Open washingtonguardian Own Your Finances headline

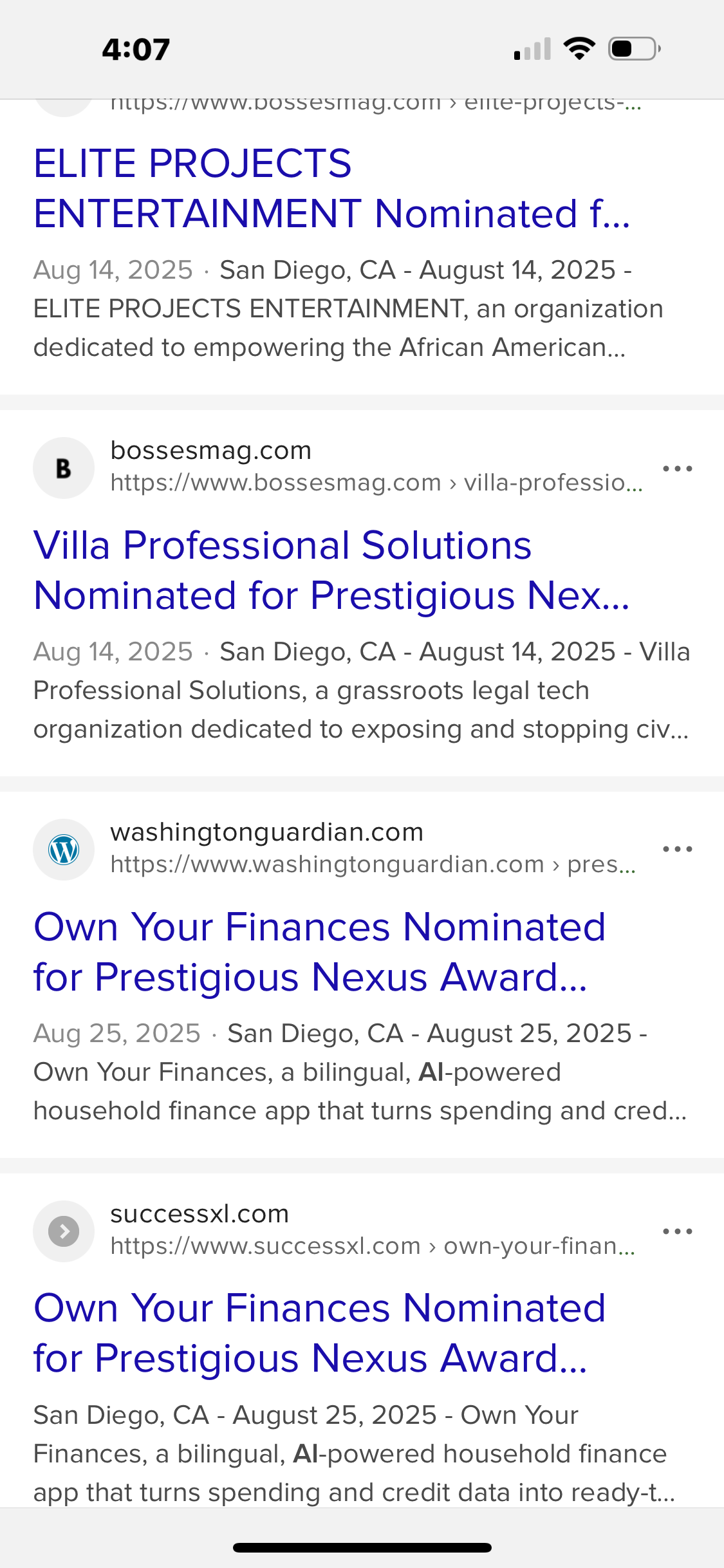click(319, 951)
